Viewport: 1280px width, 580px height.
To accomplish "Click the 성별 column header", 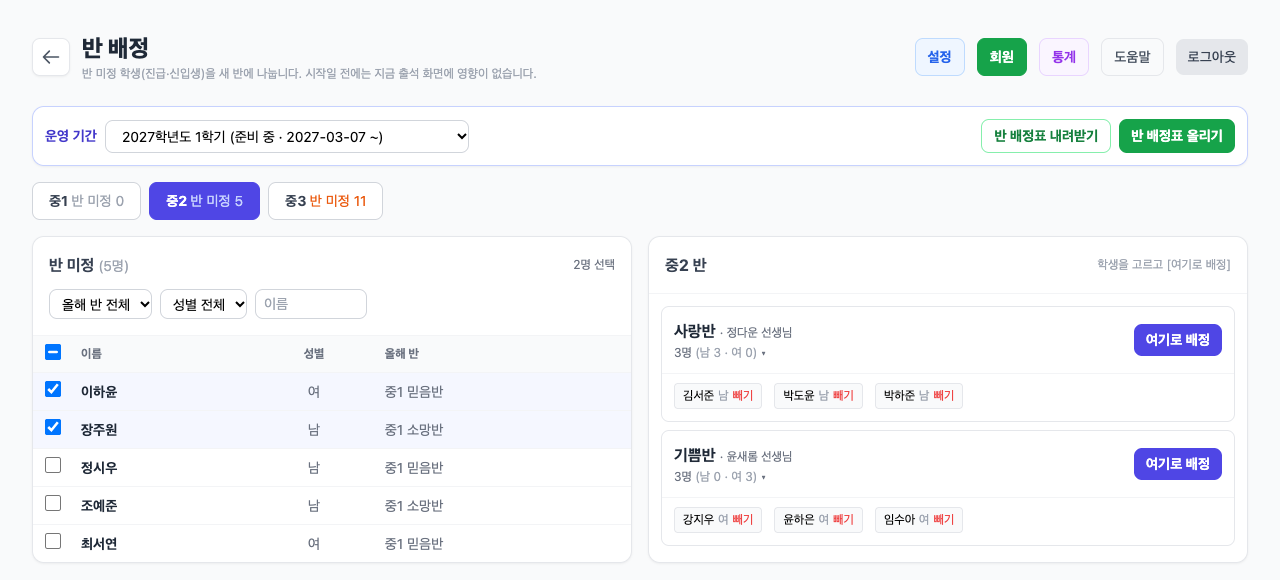I will pos(314,353).
